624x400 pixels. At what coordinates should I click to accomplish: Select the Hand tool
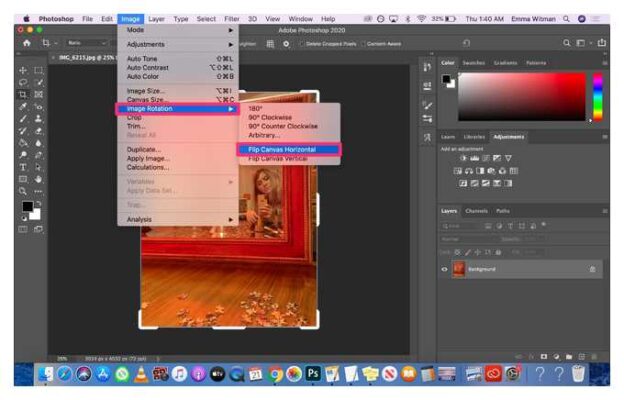pos(38,179)
